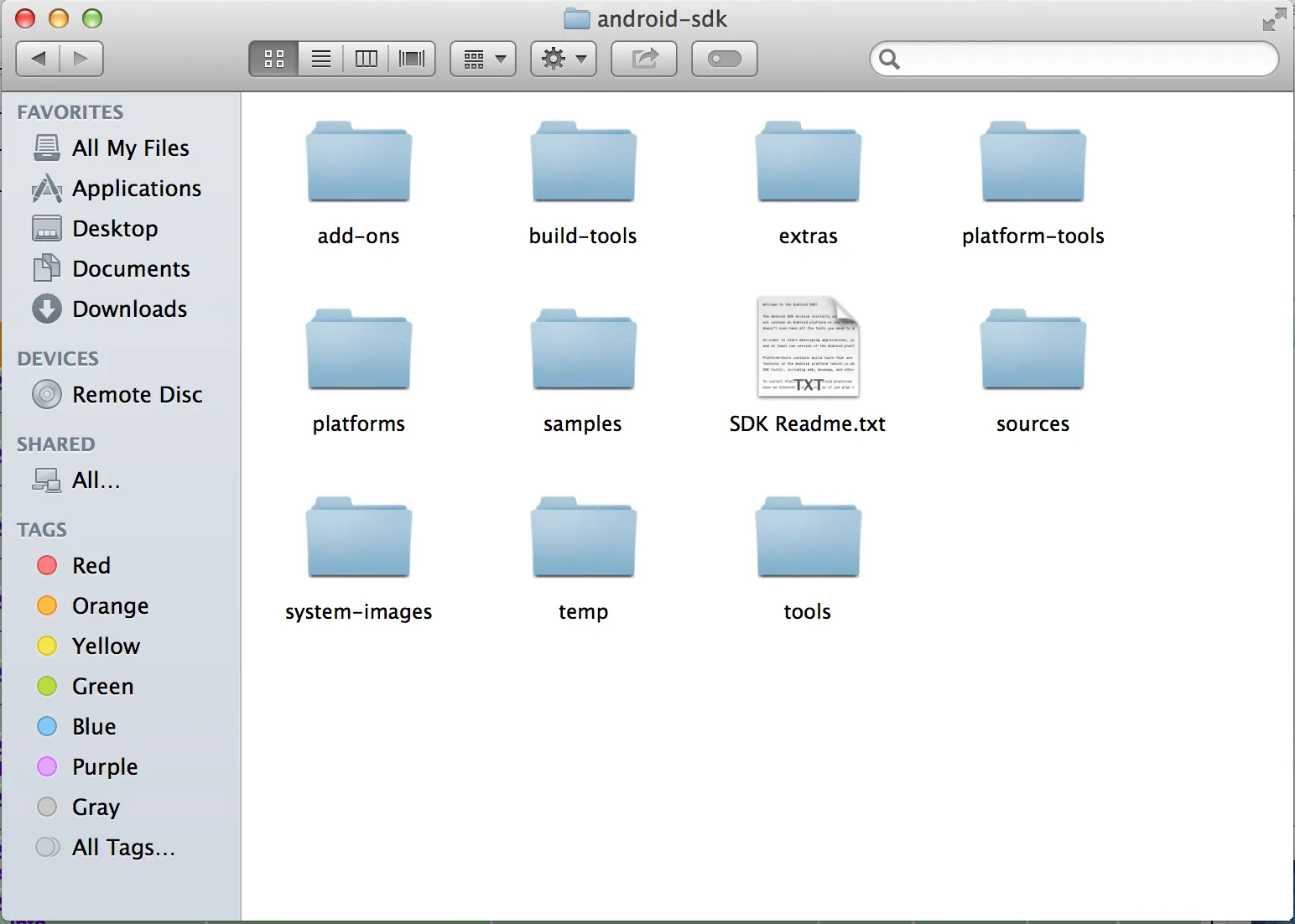
Task: Click inside the search field
Action: click(x=1074, y=59)
